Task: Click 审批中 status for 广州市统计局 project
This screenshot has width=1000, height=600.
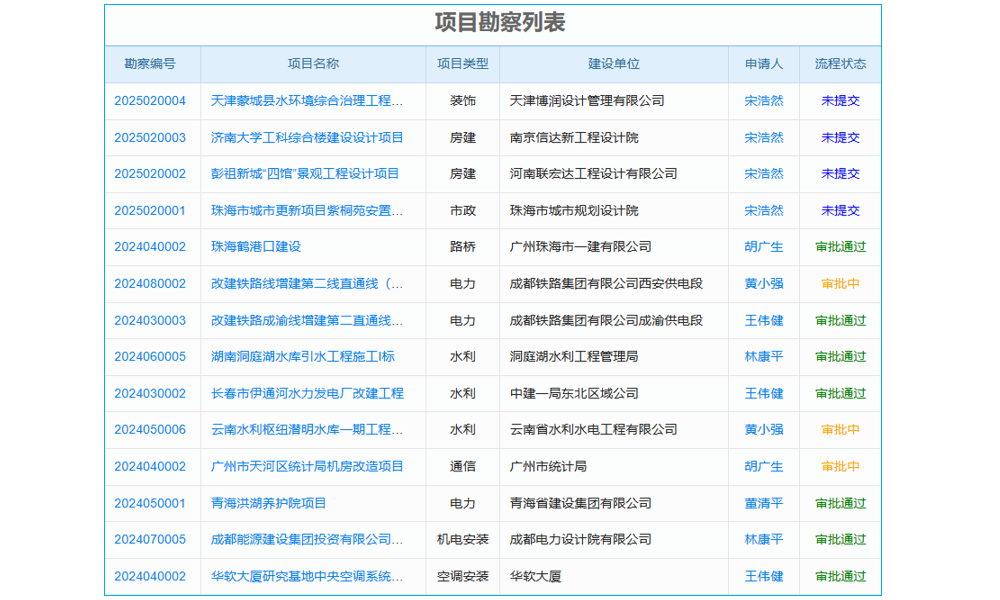Action: (x=840, y=466)
